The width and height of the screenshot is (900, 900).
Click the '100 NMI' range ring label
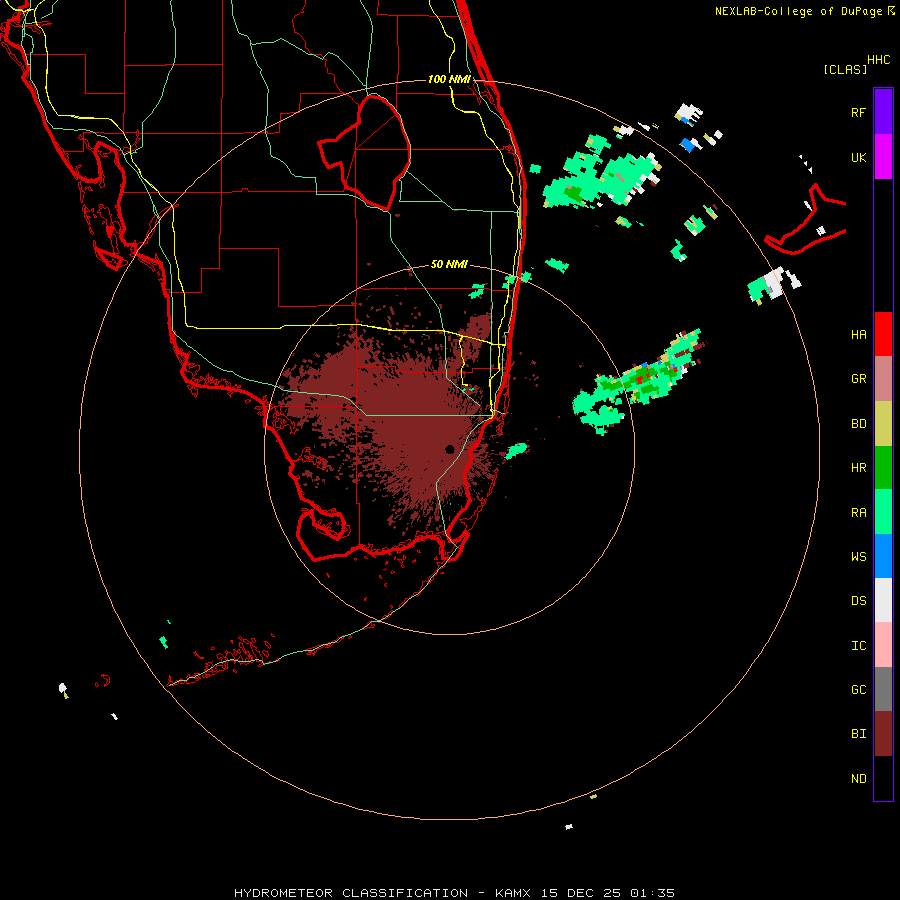tap(449, 79)
